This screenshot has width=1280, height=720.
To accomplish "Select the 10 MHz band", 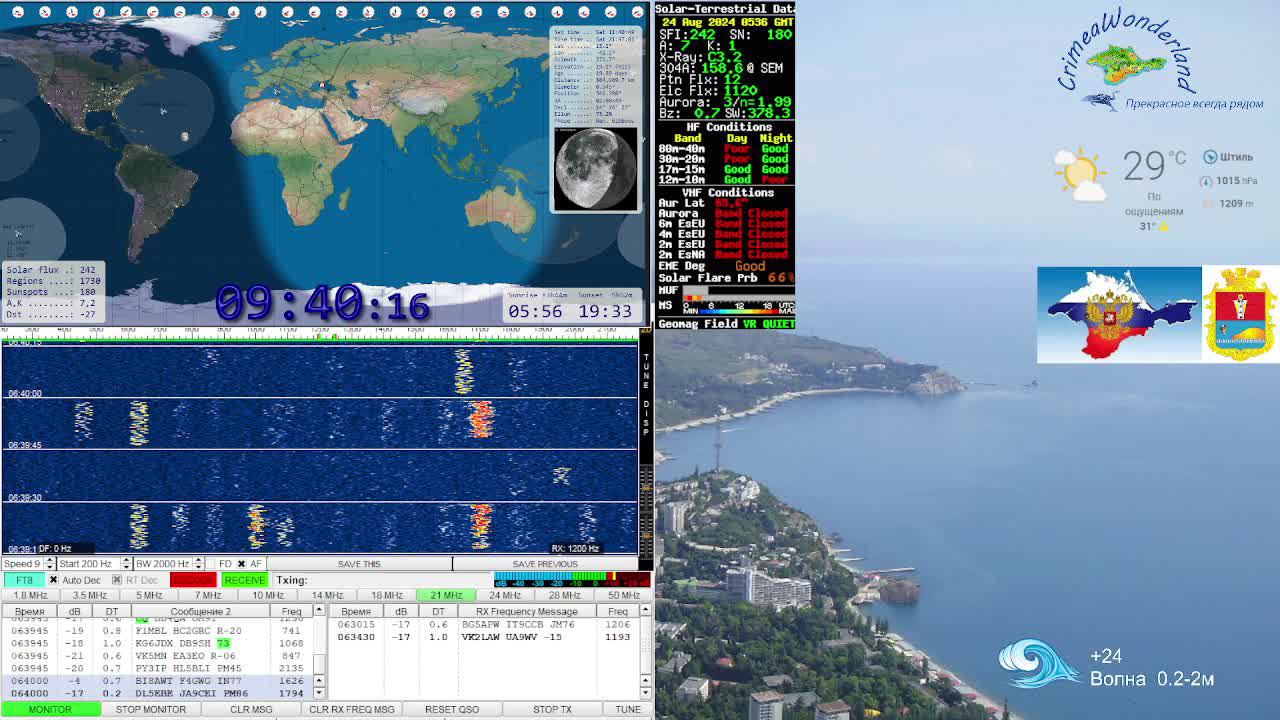I will tap(268, 596).
